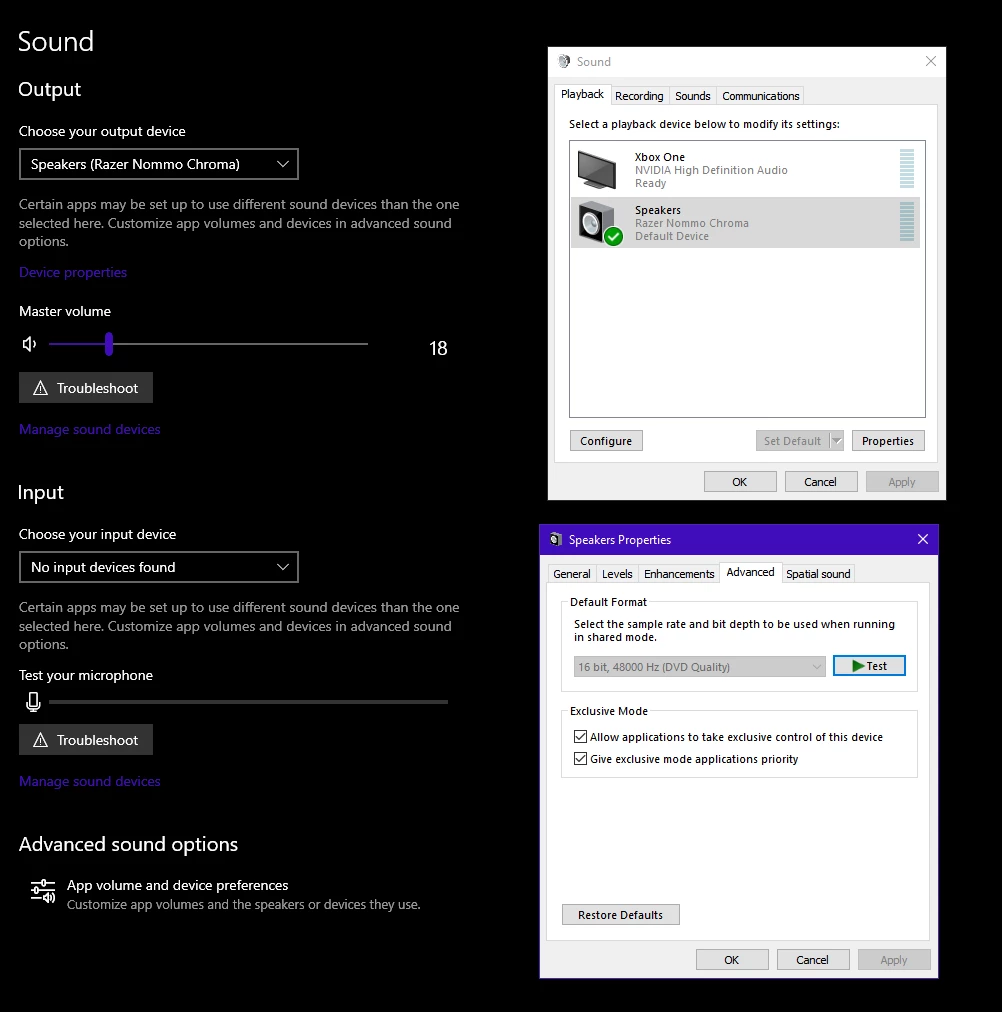Open the Set Default dropdown arrow
The height and width of the screenshot is (1012, 1002).
837,441
